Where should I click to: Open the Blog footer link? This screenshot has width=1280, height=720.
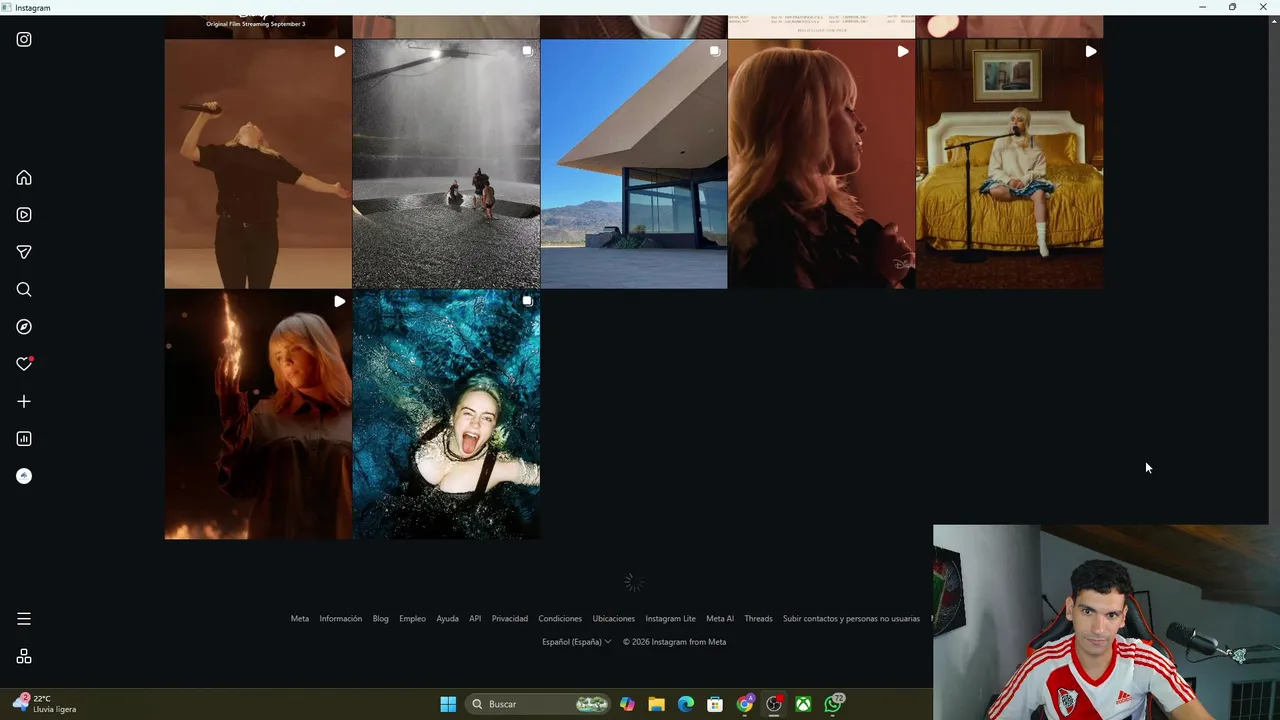[381, 619]
